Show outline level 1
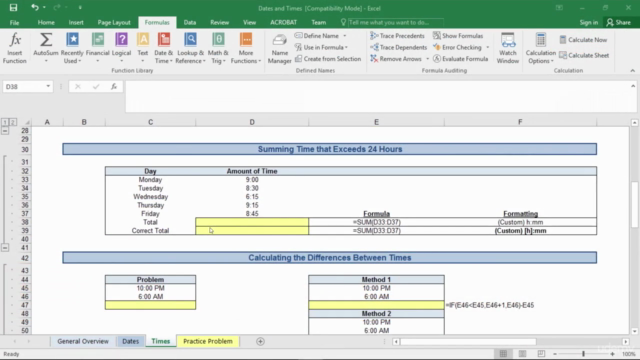Viewport: 640px width, 360px height. click(x=5, y=122)
